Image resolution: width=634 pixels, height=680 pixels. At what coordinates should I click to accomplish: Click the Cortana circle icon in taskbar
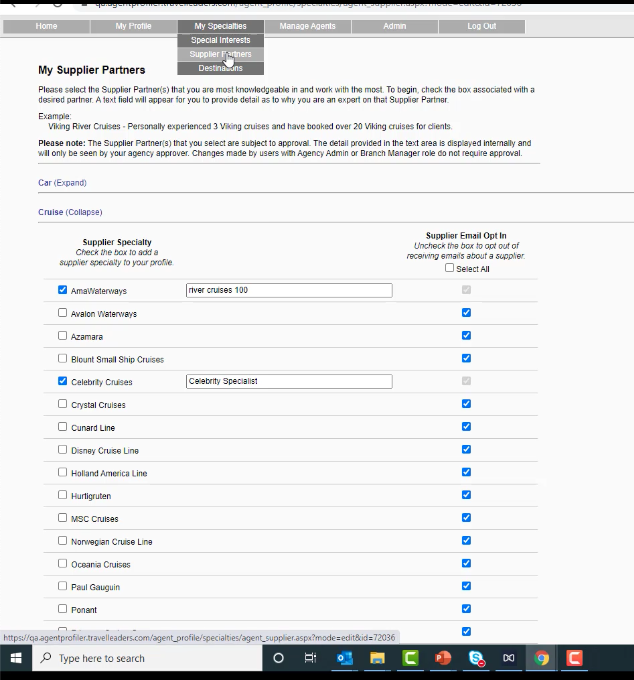[x=278, y=658]
